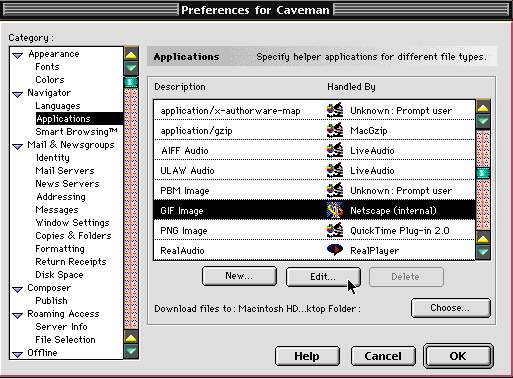Screen dimensions: 513x379
Task: Click applications list bottom scroll up arrow
Action: click(x=483, y=237)
